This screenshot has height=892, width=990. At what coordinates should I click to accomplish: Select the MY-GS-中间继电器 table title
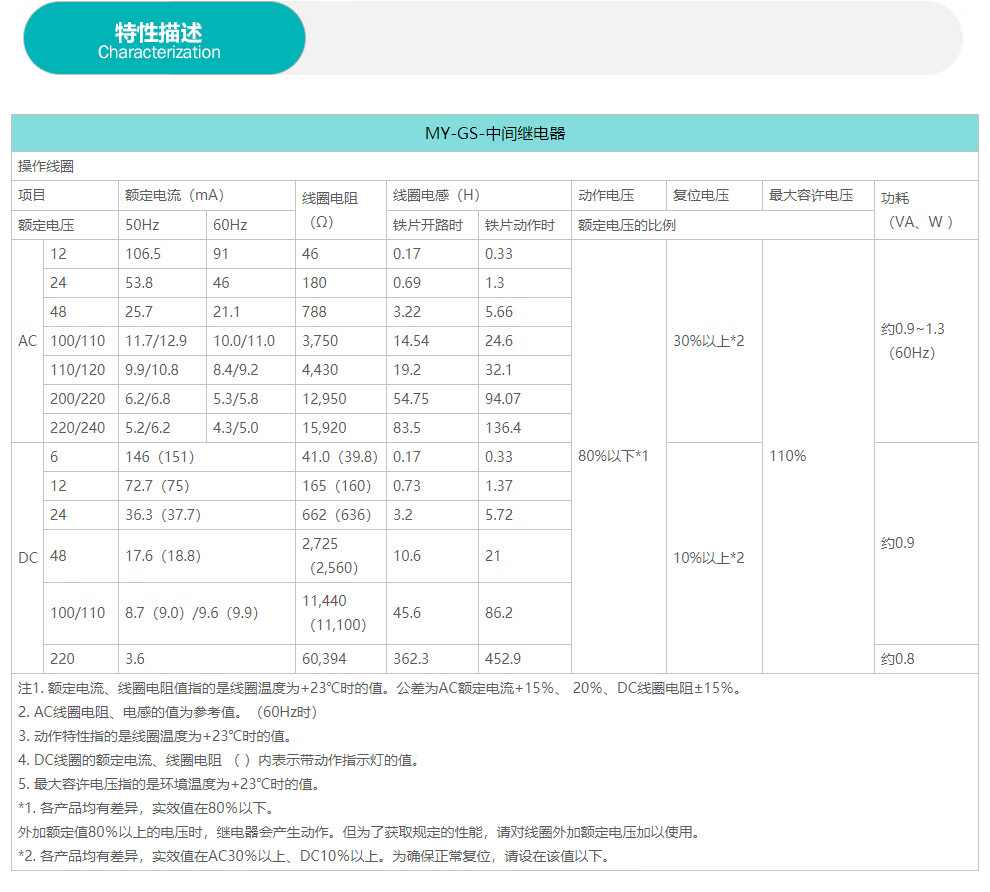coord(495,133)
